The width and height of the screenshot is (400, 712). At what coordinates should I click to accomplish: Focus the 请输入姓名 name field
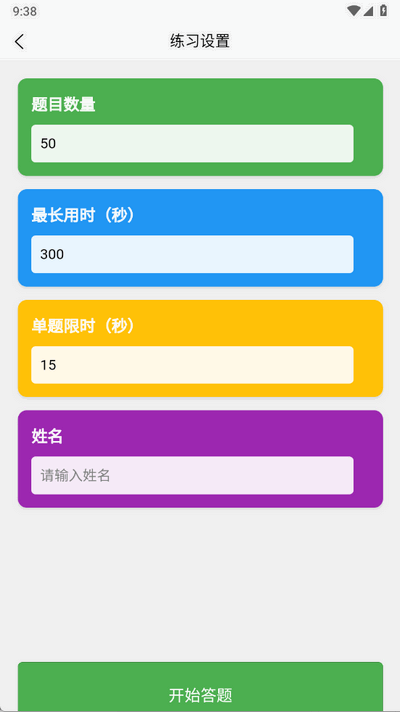pos(192,475)
